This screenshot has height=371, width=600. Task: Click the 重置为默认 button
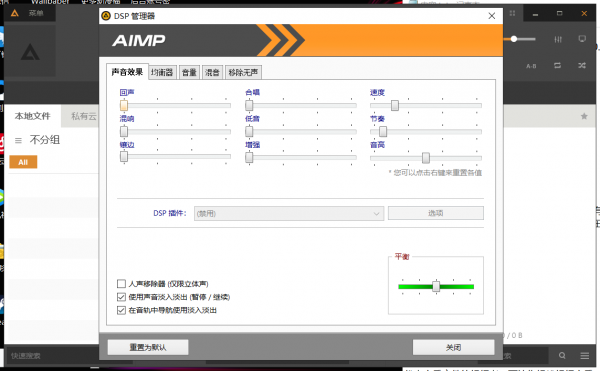(x=148, y=347)
